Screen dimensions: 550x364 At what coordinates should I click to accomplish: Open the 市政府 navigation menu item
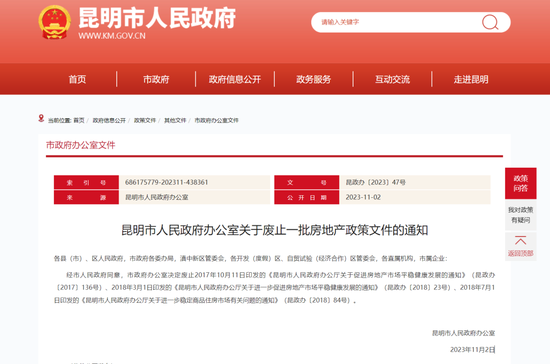[x=156, y=79]
